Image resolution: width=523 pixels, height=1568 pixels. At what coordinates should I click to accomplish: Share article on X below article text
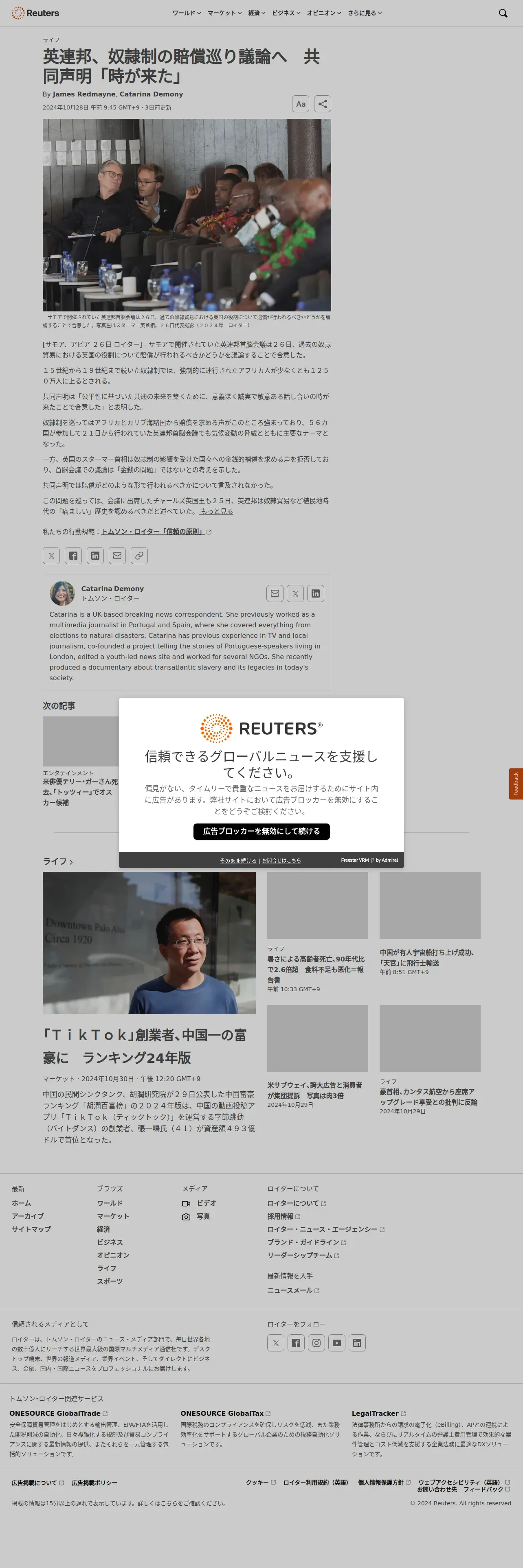(51, 556)
